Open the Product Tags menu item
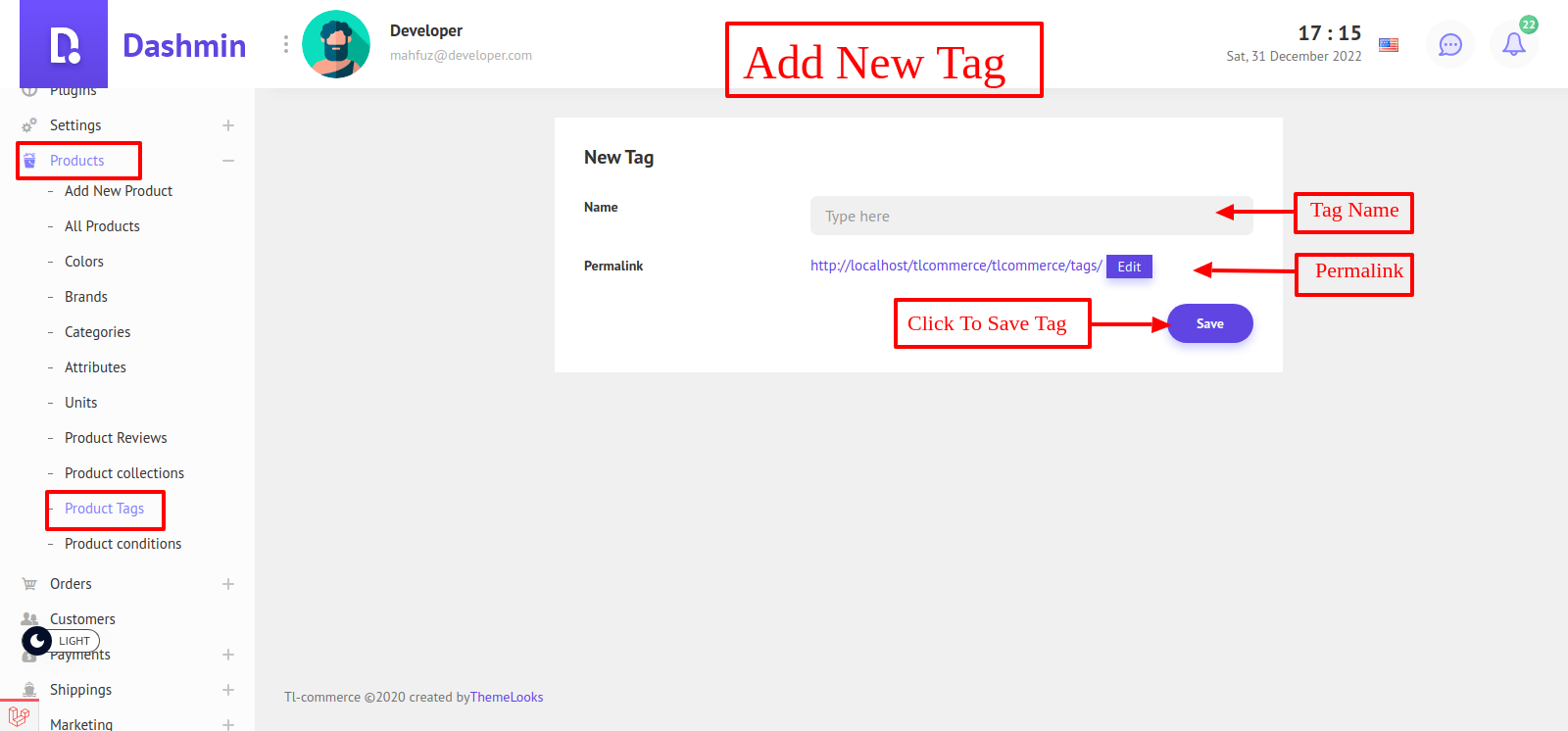This screenshot has height=731, width=1568. point(104,509)
